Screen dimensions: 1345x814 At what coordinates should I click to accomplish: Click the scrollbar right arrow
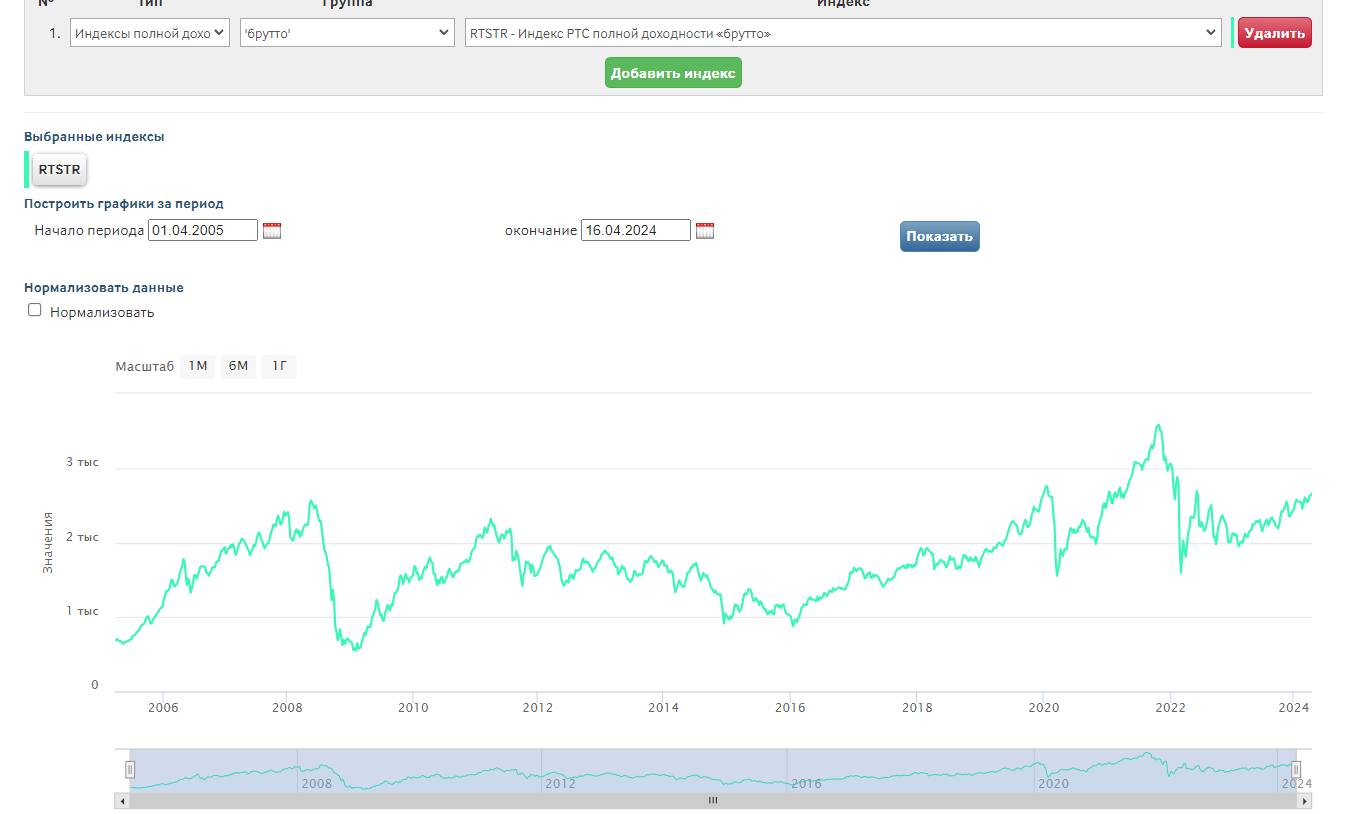(1304, 801)
